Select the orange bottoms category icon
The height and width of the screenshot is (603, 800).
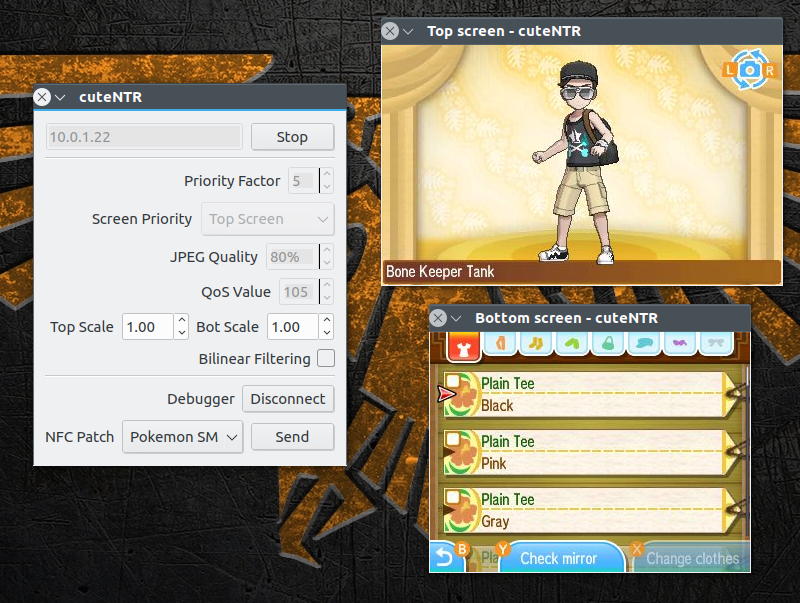(501, 343)
